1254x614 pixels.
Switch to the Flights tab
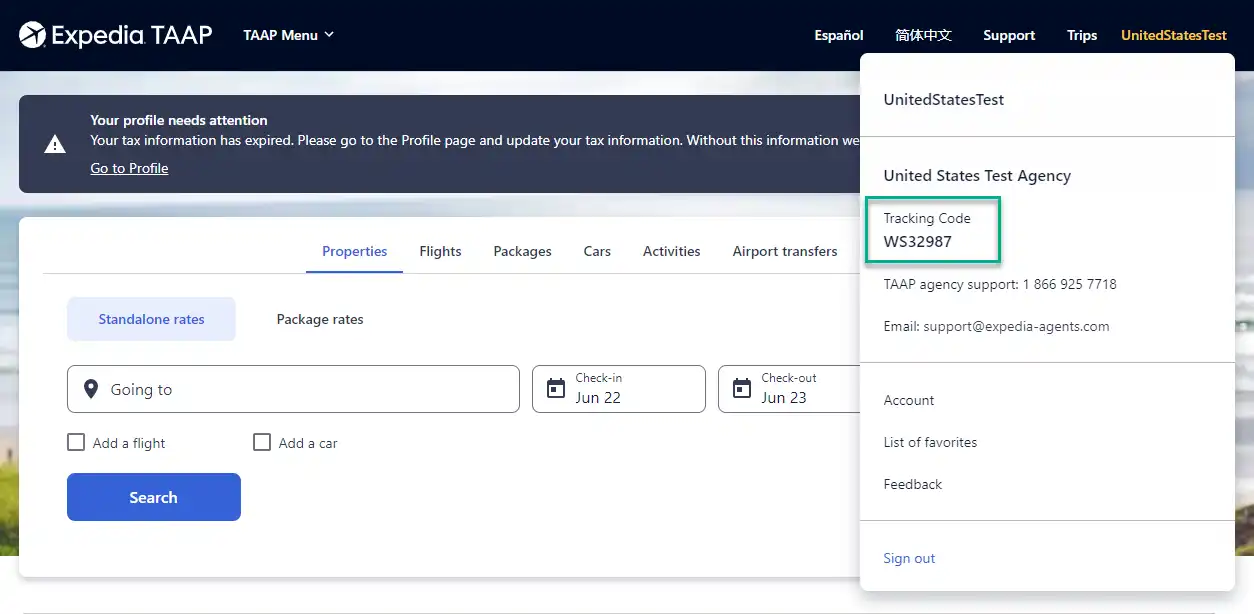point(440,251)
